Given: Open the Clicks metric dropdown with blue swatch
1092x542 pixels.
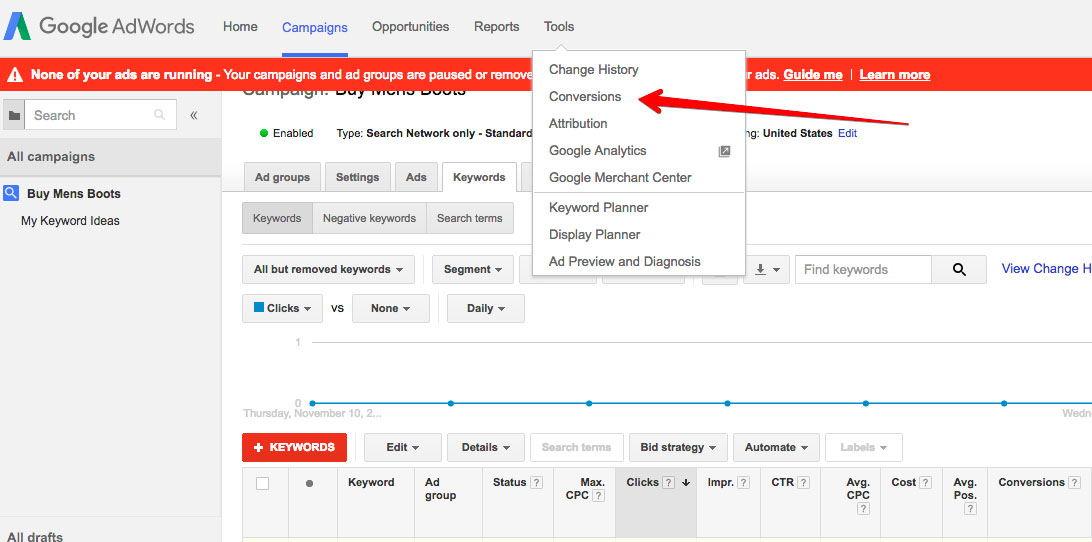Looking at the screenshot, I should point(282,308).
